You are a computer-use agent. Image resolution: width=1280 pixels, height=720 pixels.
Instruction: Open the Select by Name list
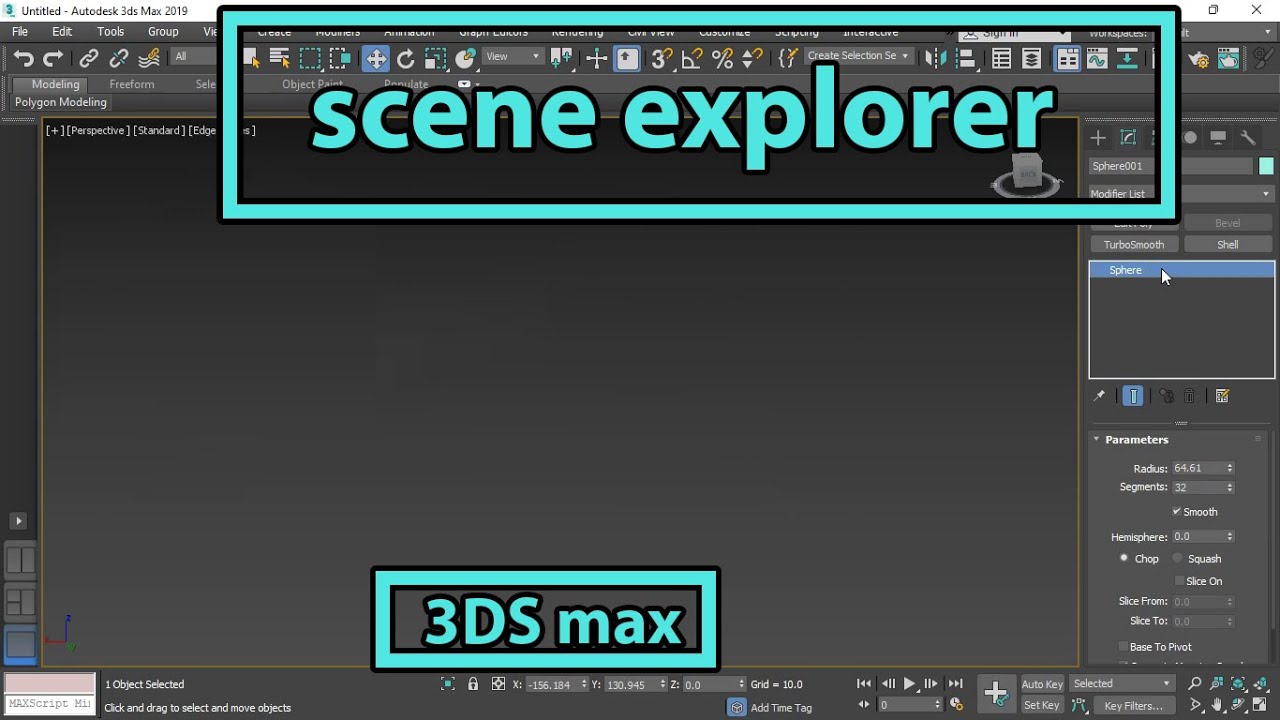280,58
